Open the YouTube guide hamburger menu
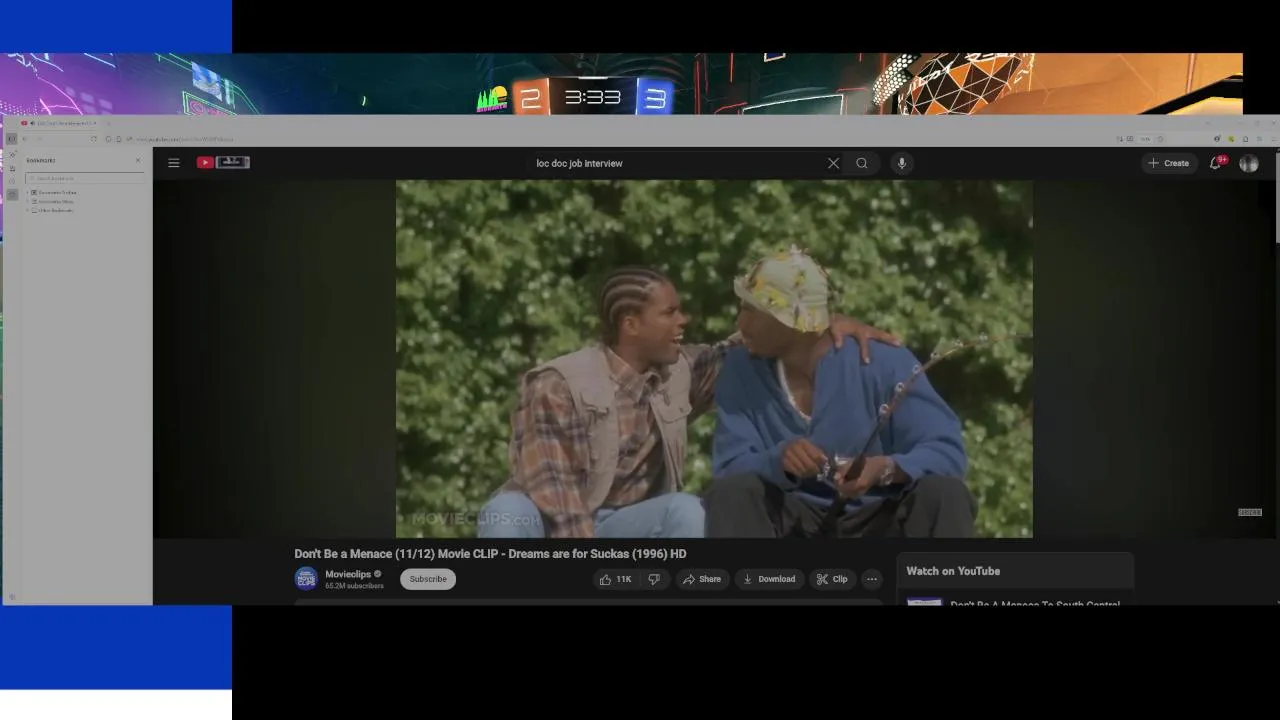Screen dimensions: 1280x720 pos(174,163)
